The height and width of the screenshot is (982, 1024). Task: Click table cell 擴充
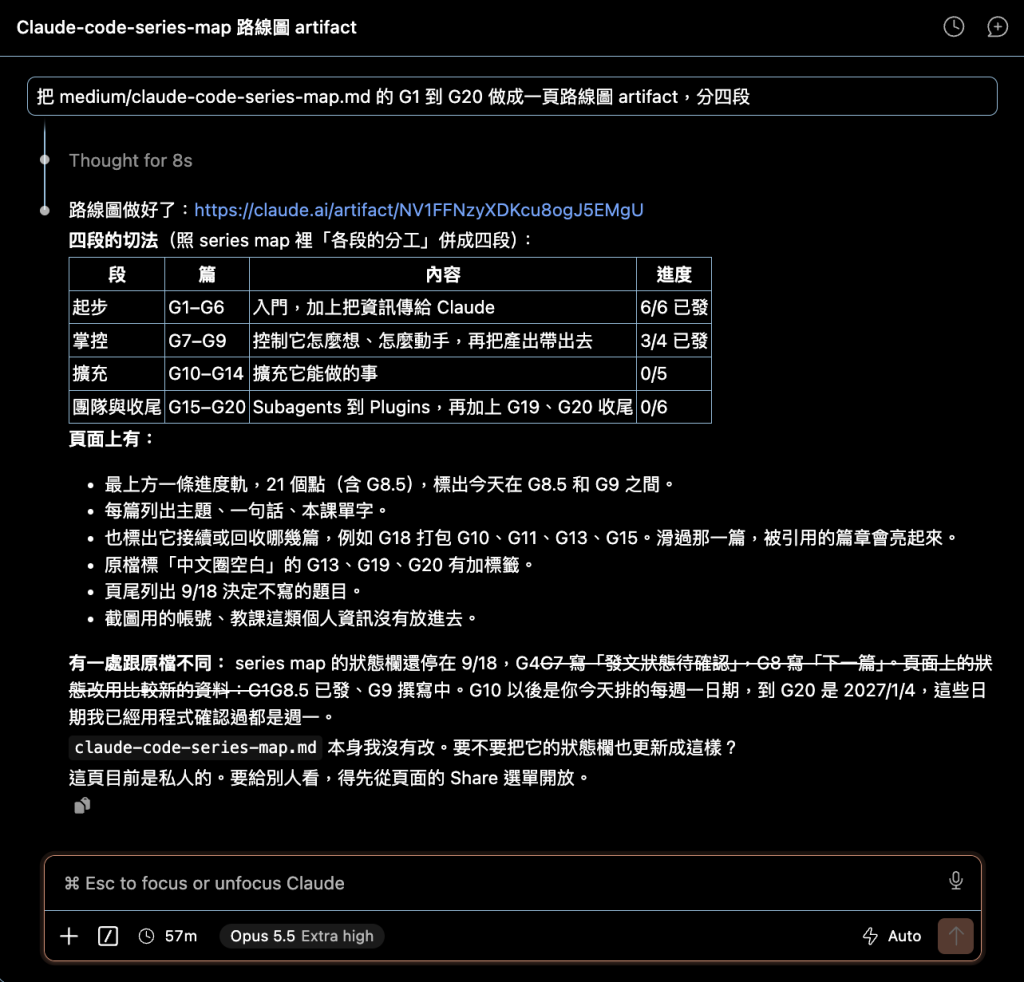[117, 373]
